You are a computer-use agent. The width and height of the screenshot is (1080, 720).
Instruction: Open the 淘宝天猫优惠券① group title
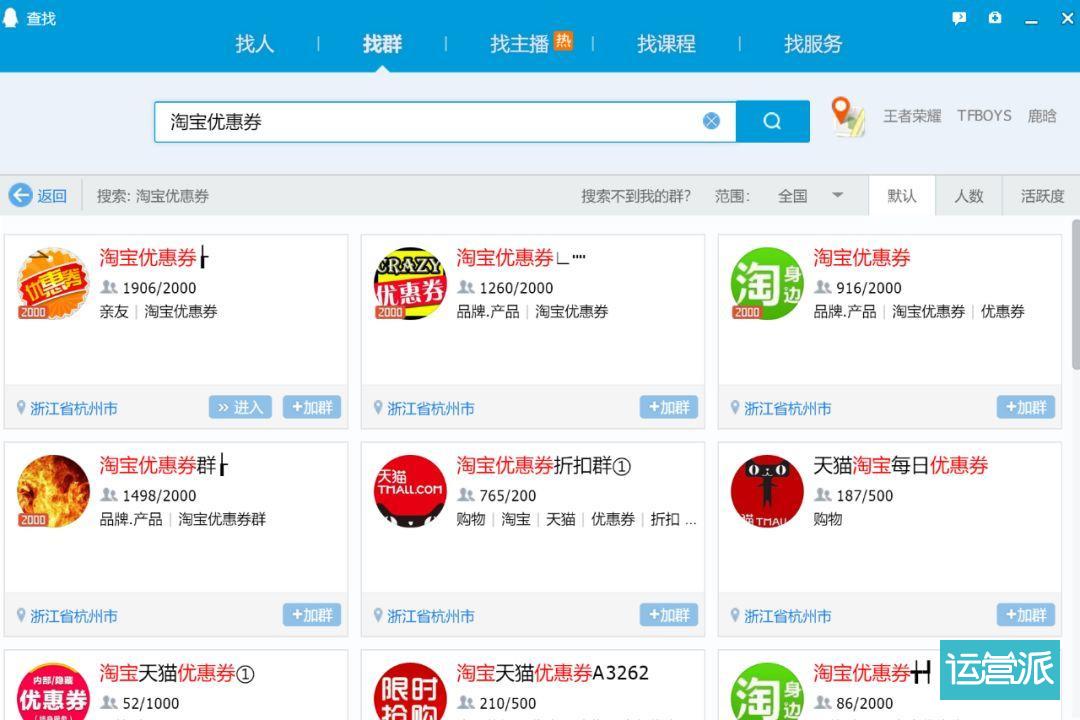coord(177,673)
